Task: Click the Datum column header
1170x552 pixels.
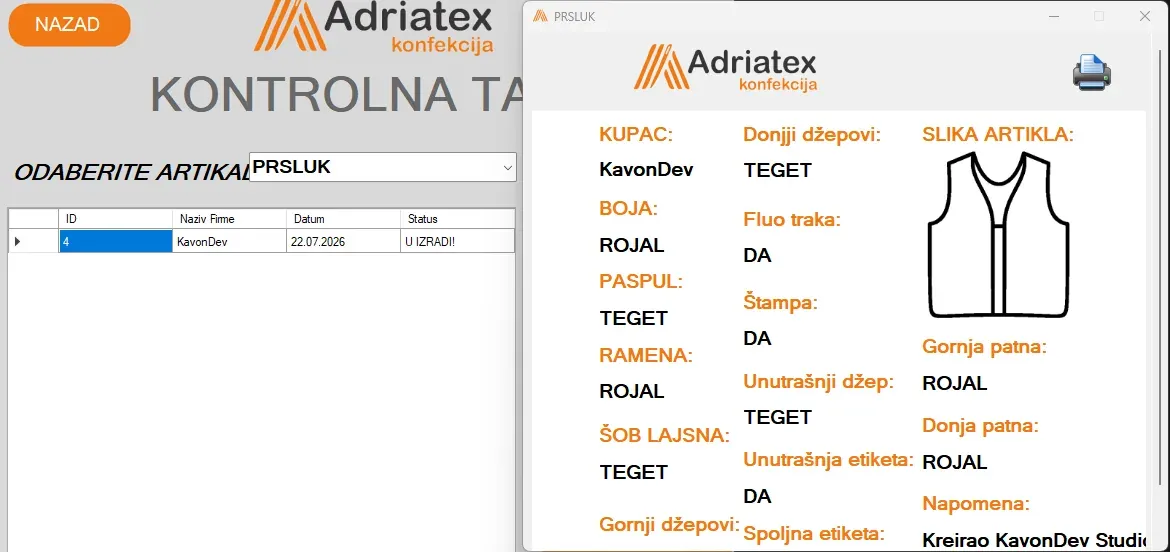Action: tap(342, 219)
